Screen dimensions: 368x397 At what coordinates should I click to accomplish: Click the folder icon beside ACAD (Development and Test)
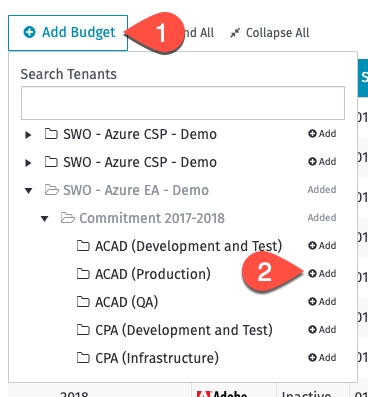point(83,246)
